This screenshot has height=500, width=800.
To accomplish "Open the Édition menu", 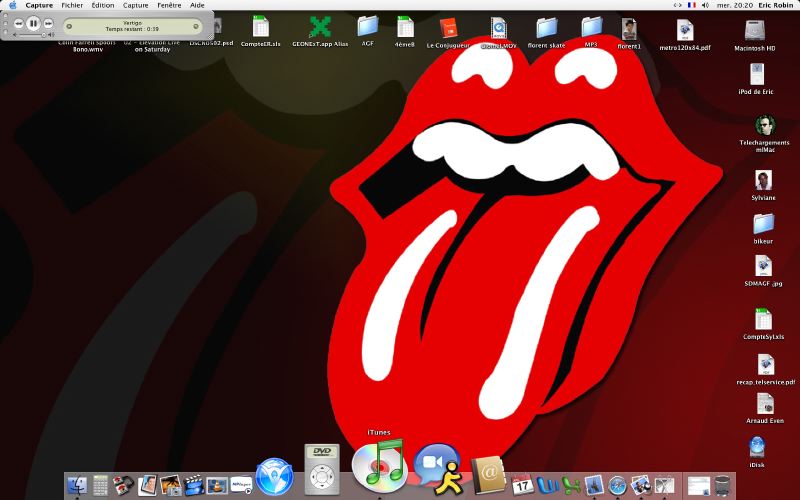I will tap(103, 5).
